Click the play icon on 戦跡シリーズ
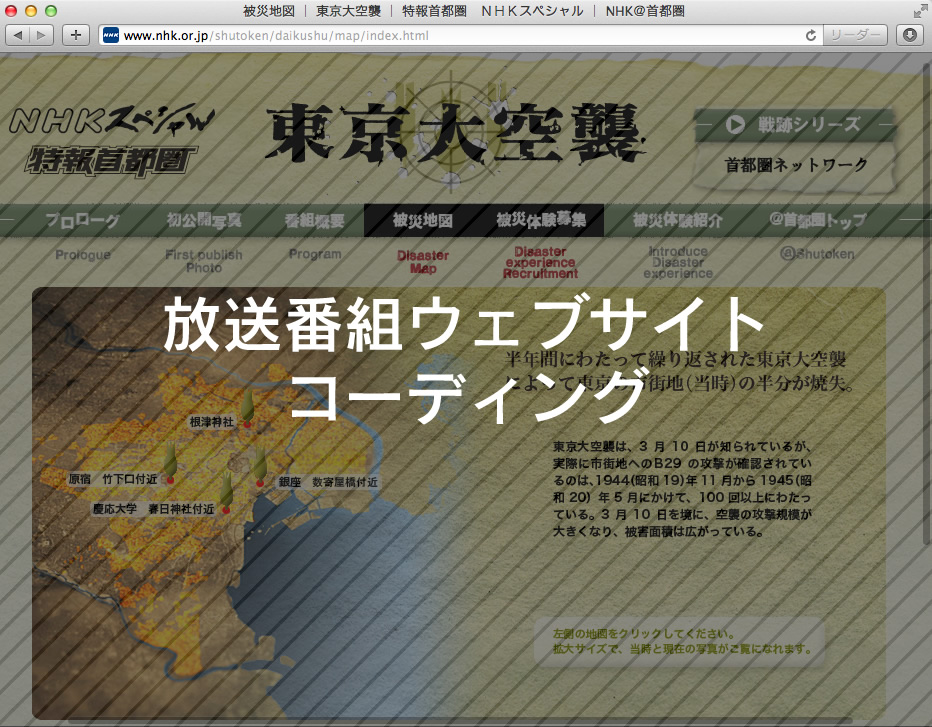The width and height of the screenshot is (932, 727). click(735, 124)
